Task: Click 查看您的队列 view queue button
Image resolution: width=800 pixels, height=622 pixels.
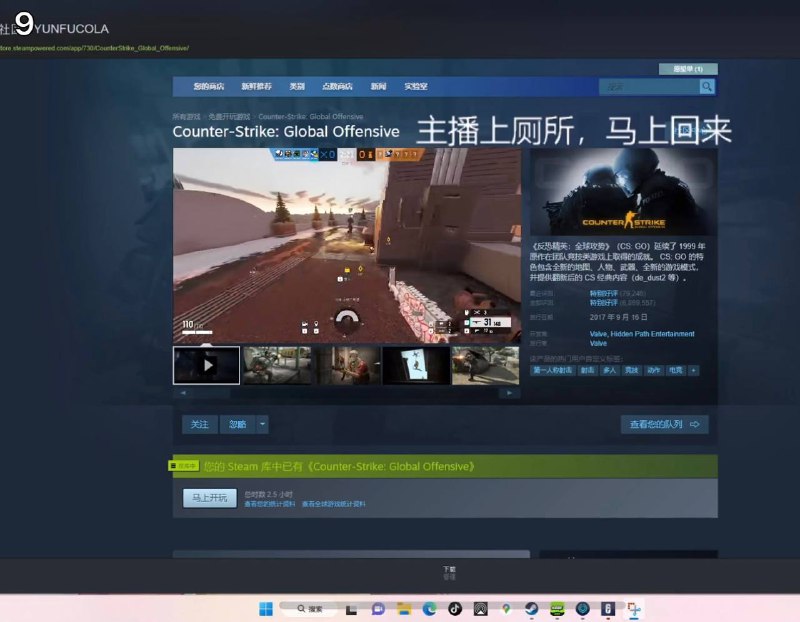Action: [664, 424]
